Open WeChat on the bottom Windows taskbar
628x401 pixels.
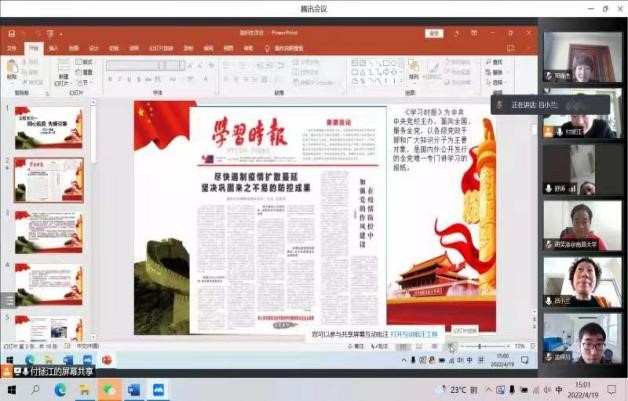[109, 389]
